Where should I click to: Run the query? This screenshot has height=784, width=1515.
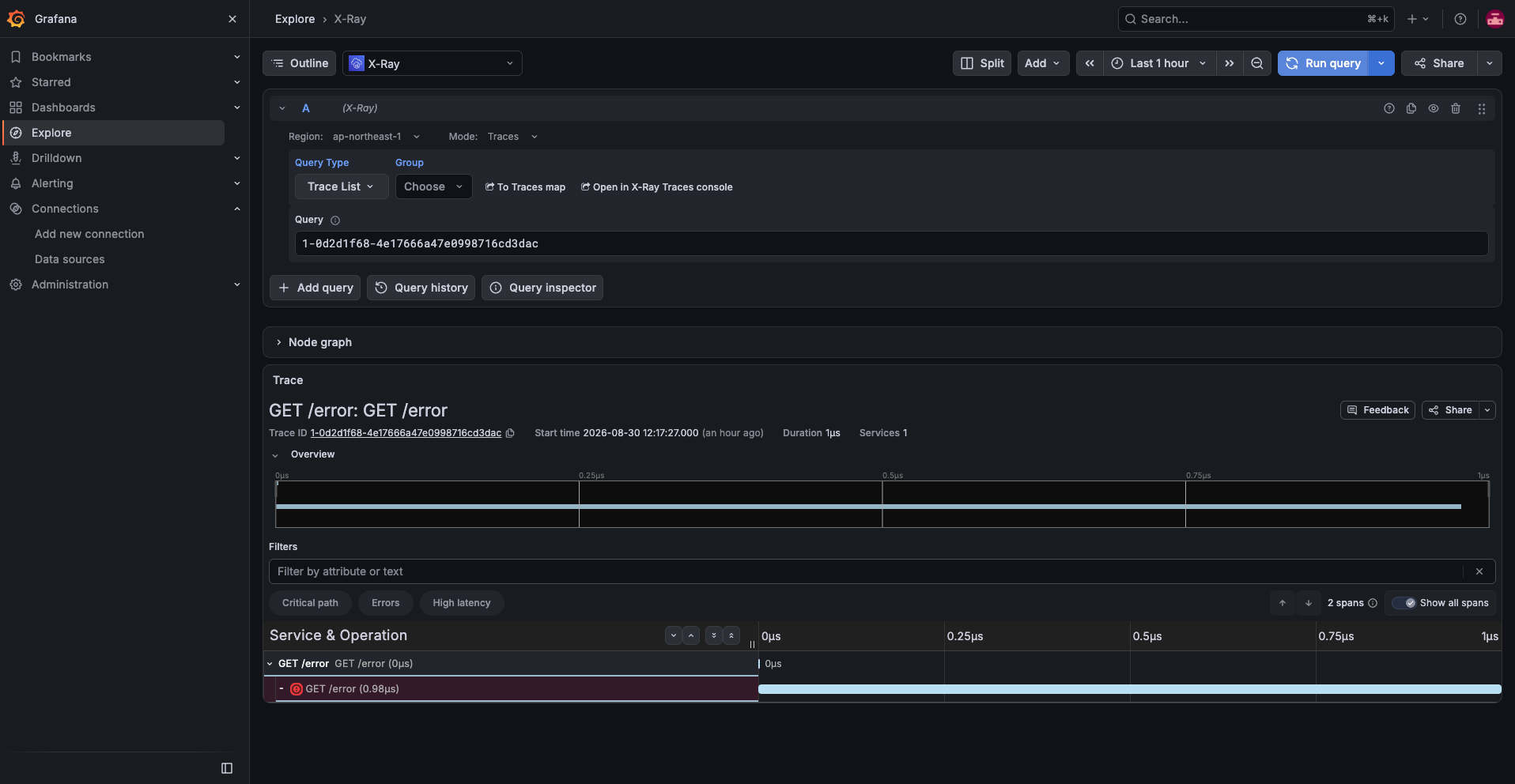click(1324, 63)
